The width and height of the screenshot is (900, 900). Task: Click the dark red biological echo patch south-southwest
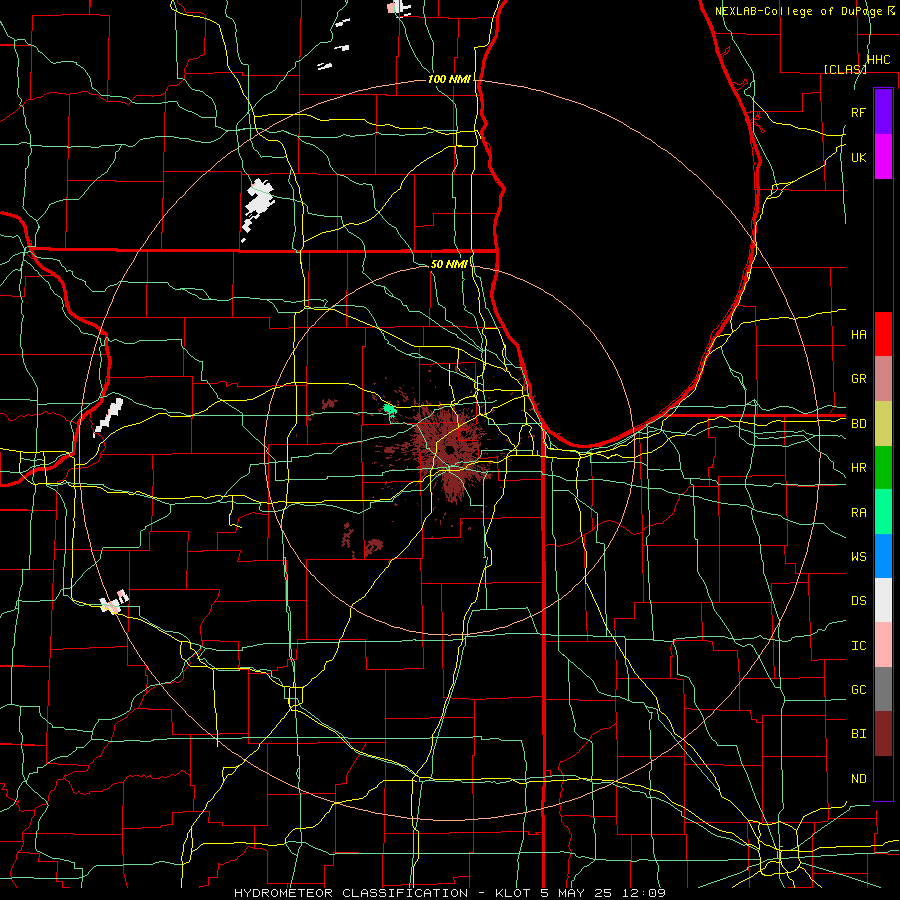coord(374,546)
